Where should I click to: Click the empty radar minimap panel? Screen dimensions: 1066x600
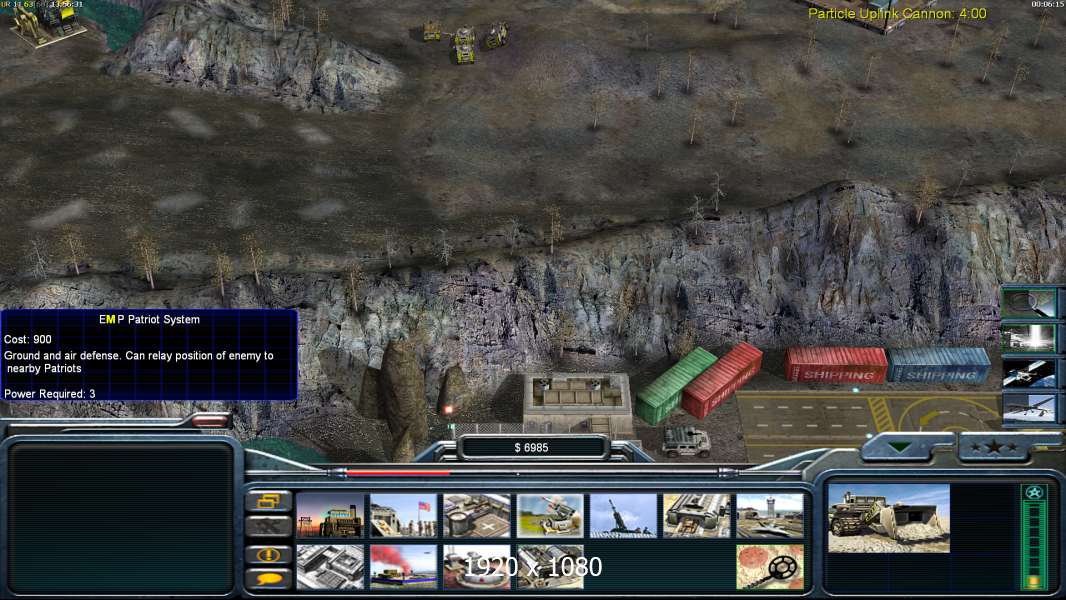pos(121,518)
